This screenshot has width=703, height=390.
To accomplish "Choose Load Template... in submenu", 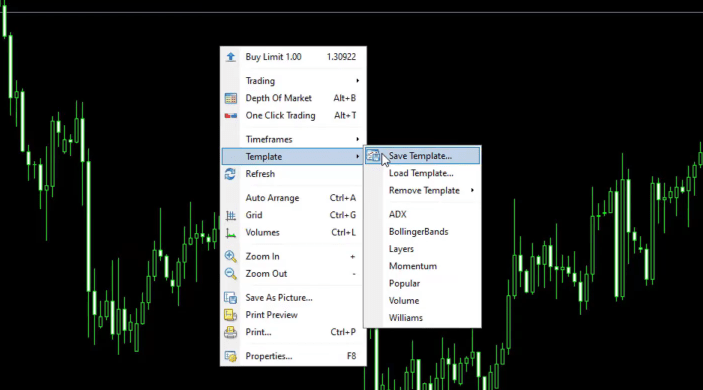I will (x=422, y=173).
